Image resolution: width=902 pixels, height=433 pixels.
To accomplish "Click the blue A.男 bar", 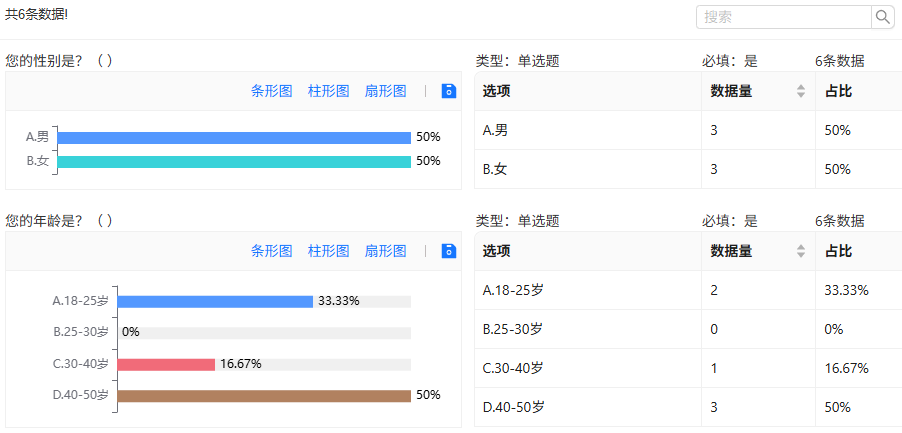I will coord(234,137).
